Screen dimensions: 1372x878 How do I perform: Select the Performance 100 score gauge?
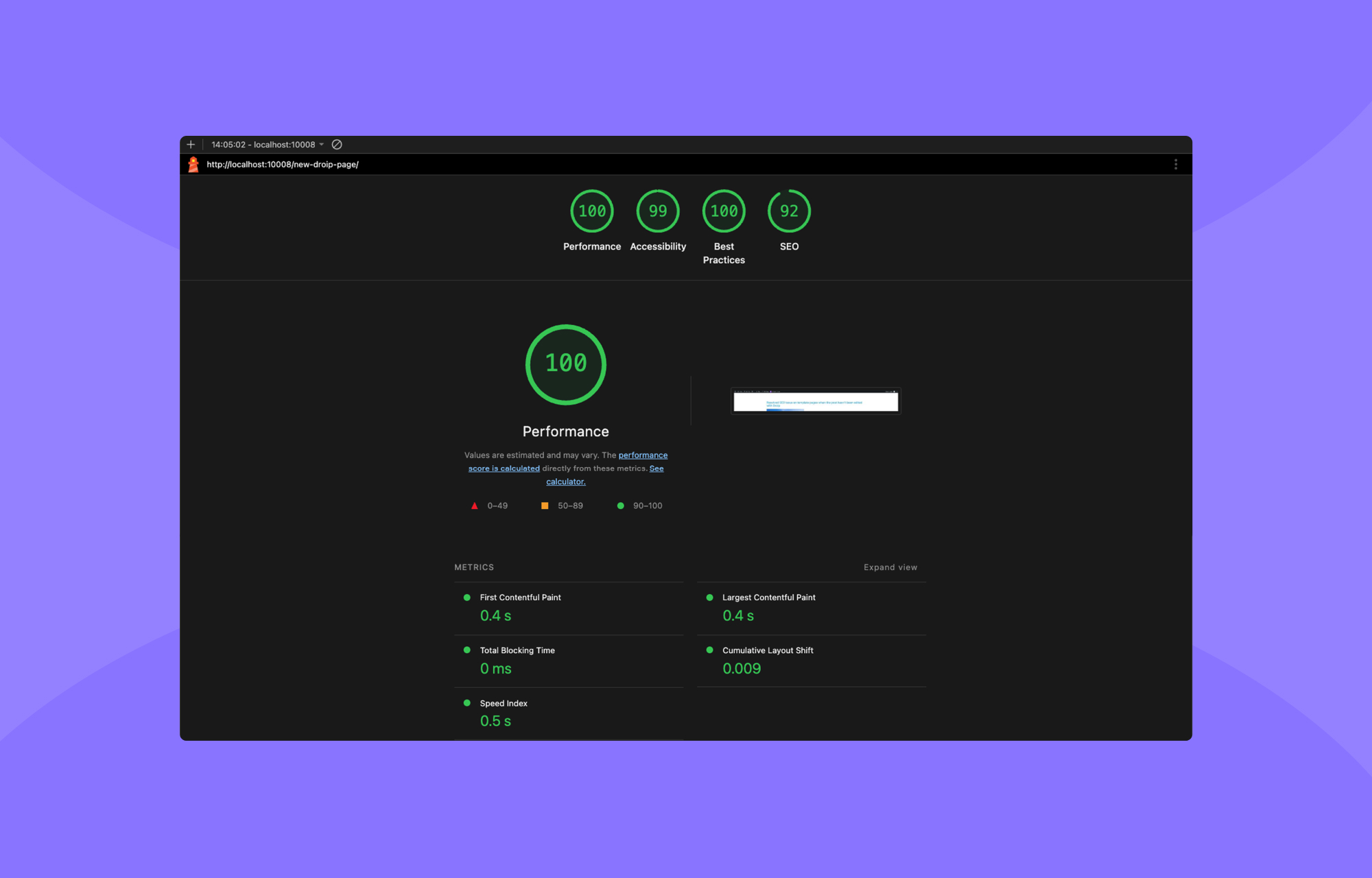coord(591,211)
